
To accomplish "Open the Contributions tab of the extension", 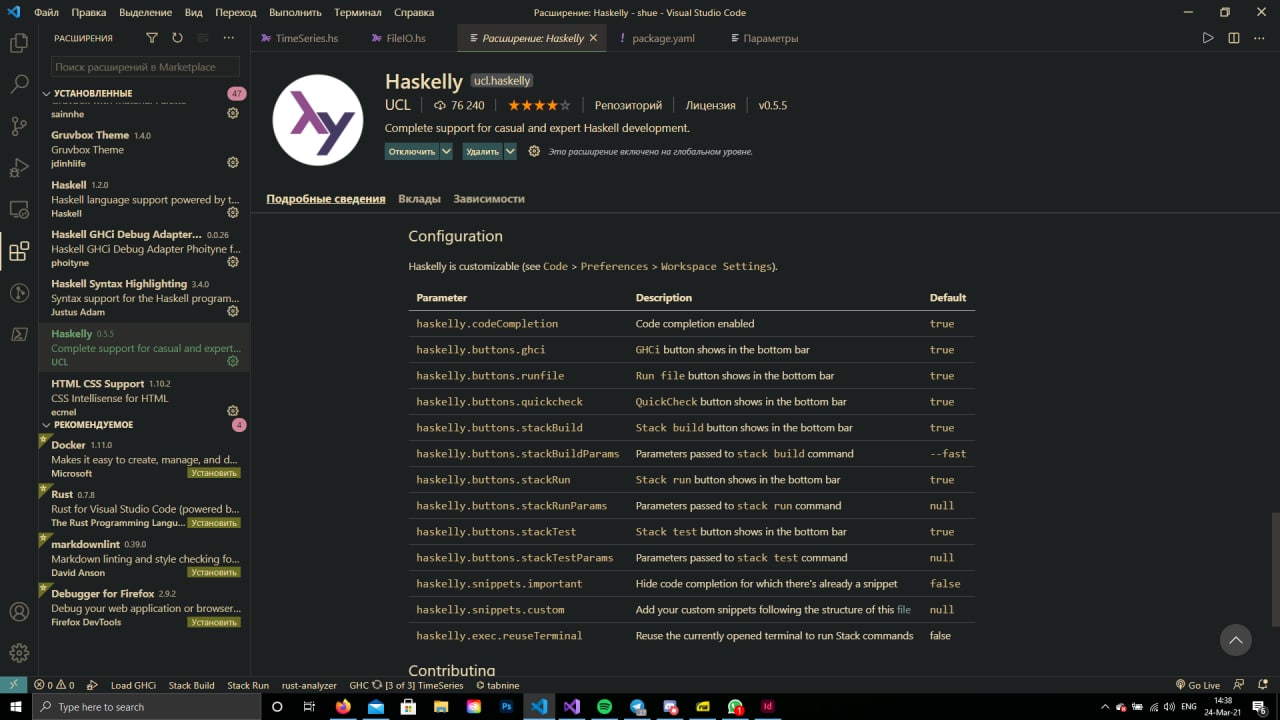I will [x=419, y=199].
